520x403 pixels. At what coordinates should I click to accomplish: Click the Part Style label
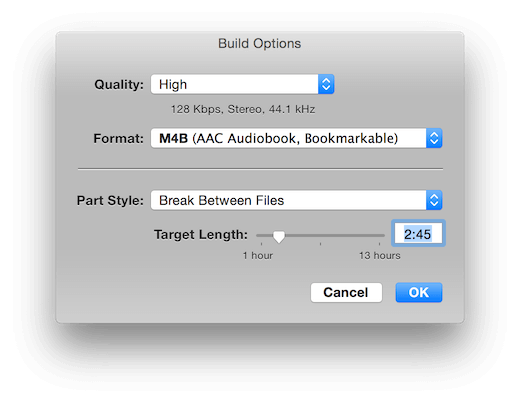point(110,201)
